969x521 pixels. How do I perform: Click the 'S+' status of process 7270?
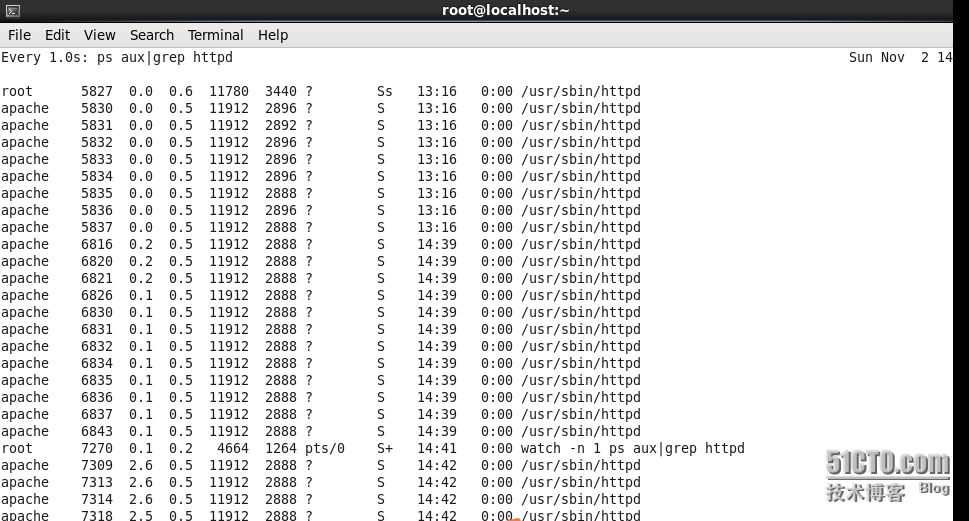click(x=384, y=449)
